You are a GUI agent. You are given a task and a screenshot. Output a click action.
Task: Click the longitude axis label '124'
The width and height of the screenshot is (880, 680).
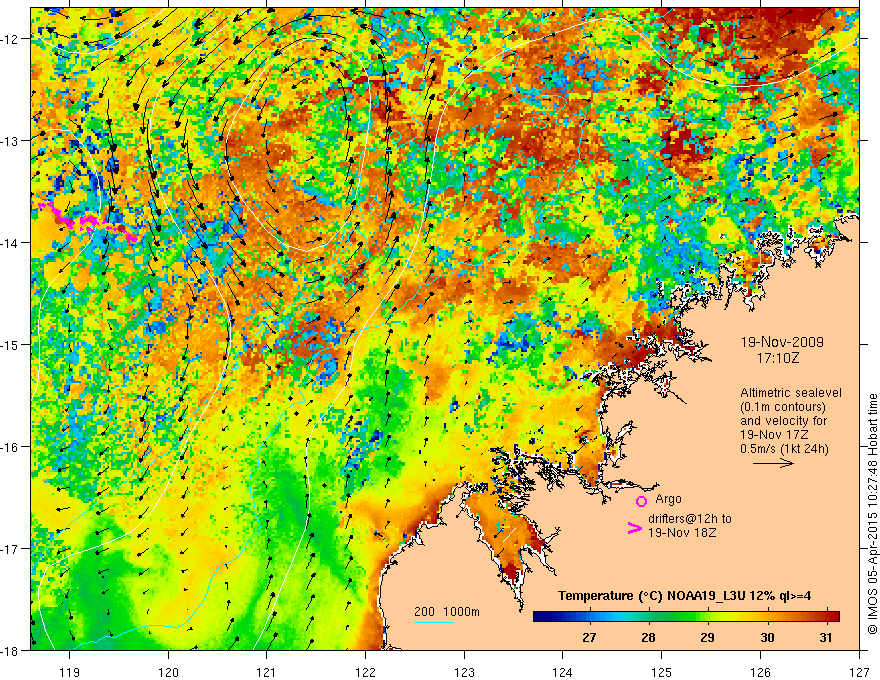coord(562,672)
